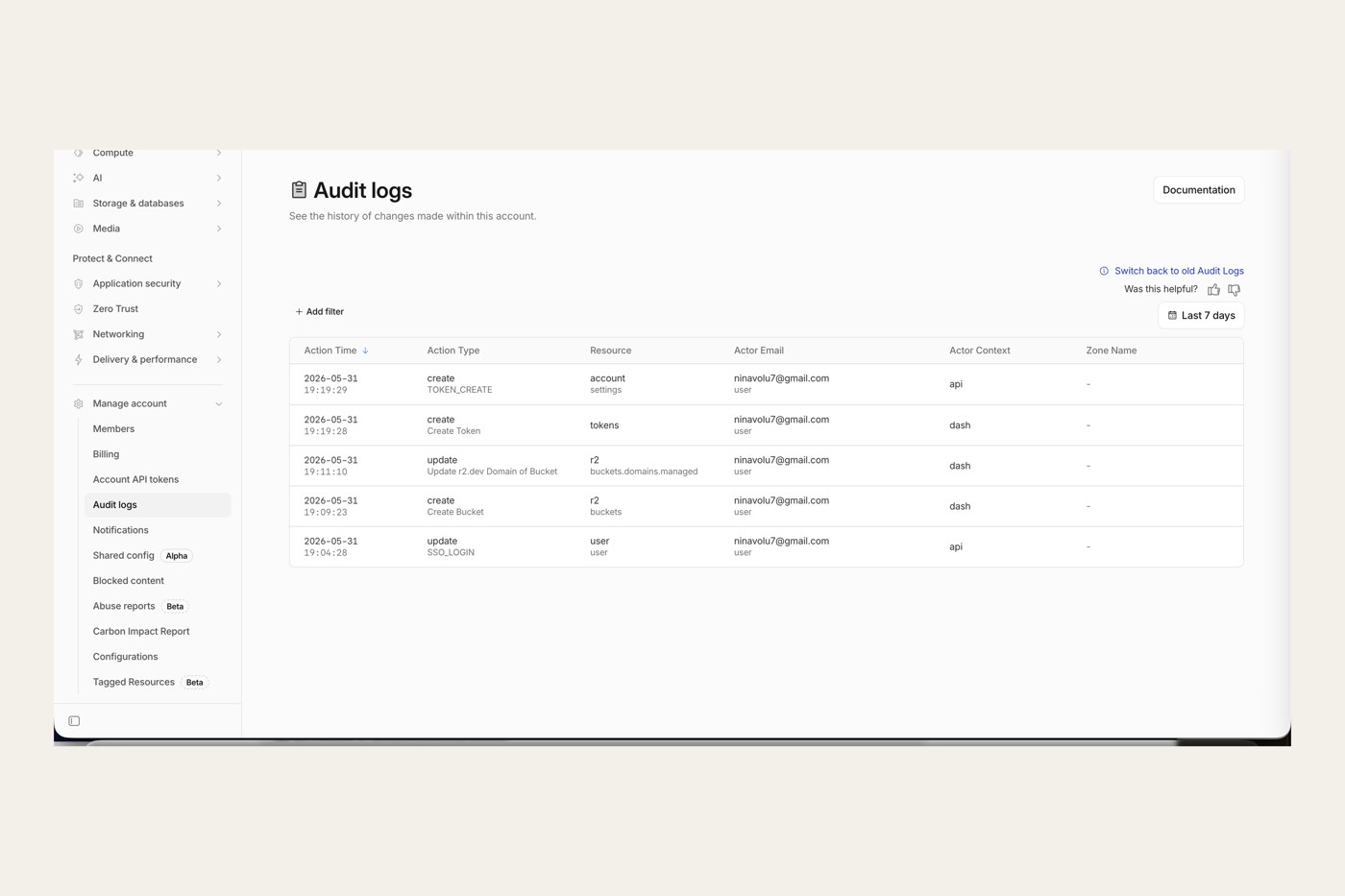Sort by the Action Time column header

330,351
